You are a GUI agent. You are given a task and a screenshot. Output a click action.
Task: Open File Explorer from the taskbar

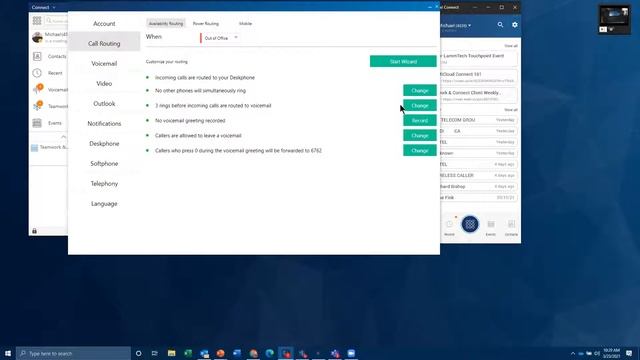[x=171, y=353]
